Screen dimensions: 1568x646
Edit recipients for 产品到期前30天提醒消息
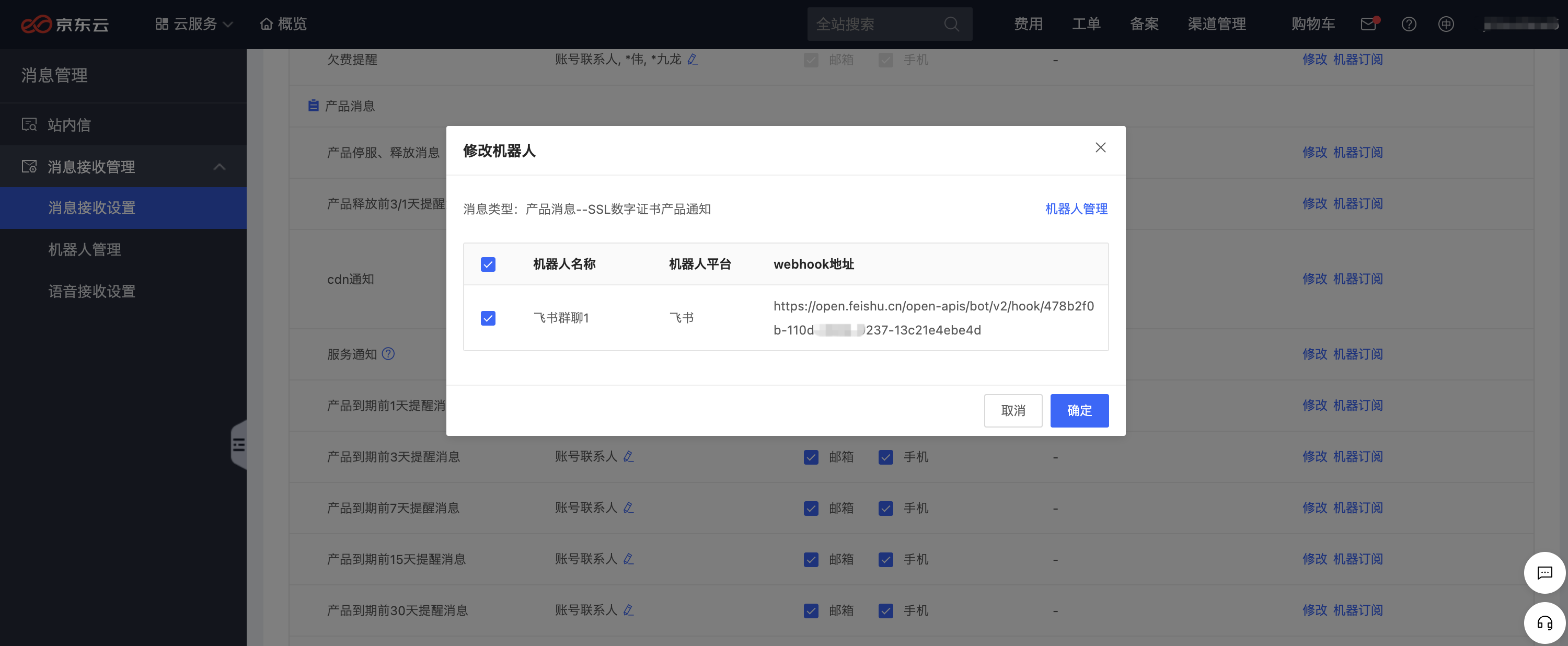[629, 609]
